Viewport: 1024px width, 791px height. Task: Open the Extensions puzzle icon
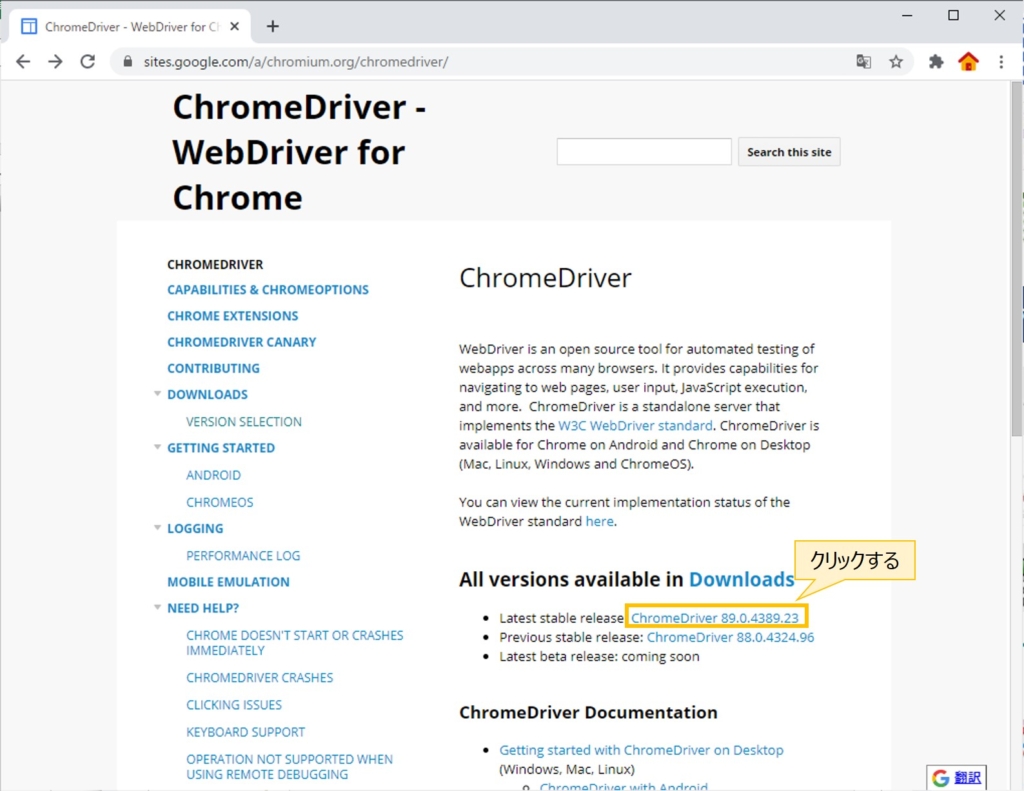[936, 62]
